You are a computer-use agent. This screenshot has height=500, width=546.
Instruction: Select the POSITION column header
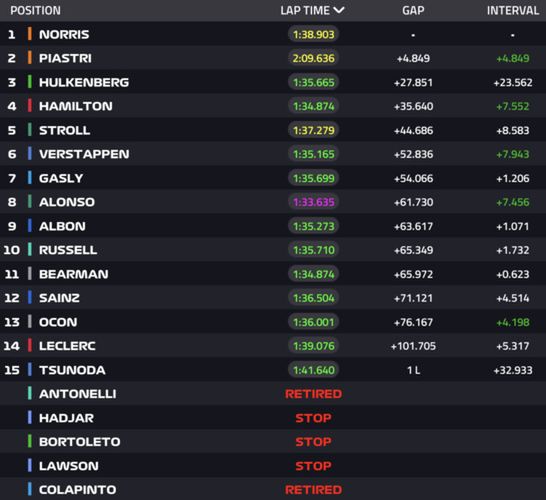tap(36, 10)
